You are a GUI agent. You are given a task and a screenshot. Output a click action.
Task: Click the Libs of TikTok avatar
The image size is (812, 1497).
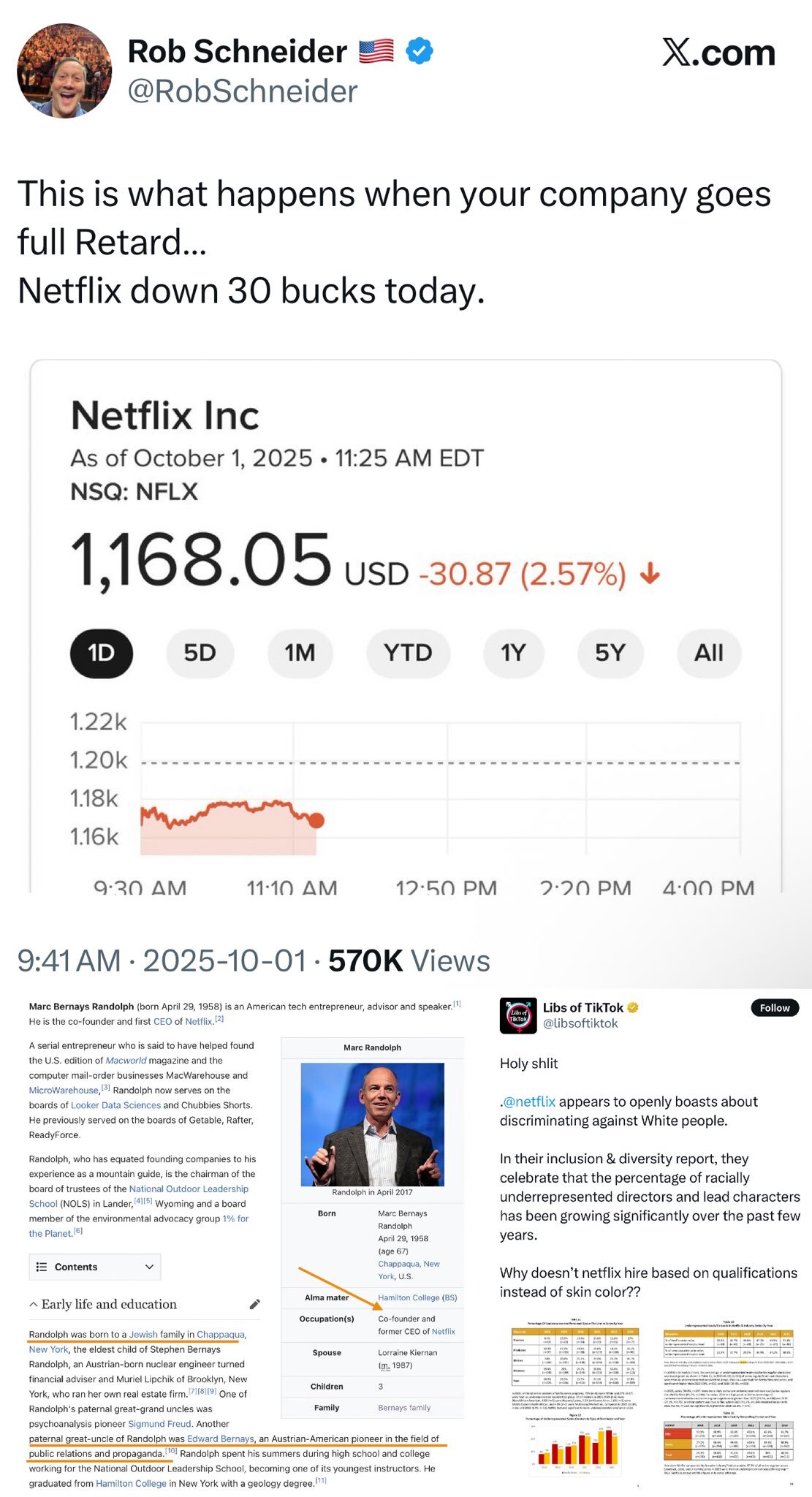518,1015
